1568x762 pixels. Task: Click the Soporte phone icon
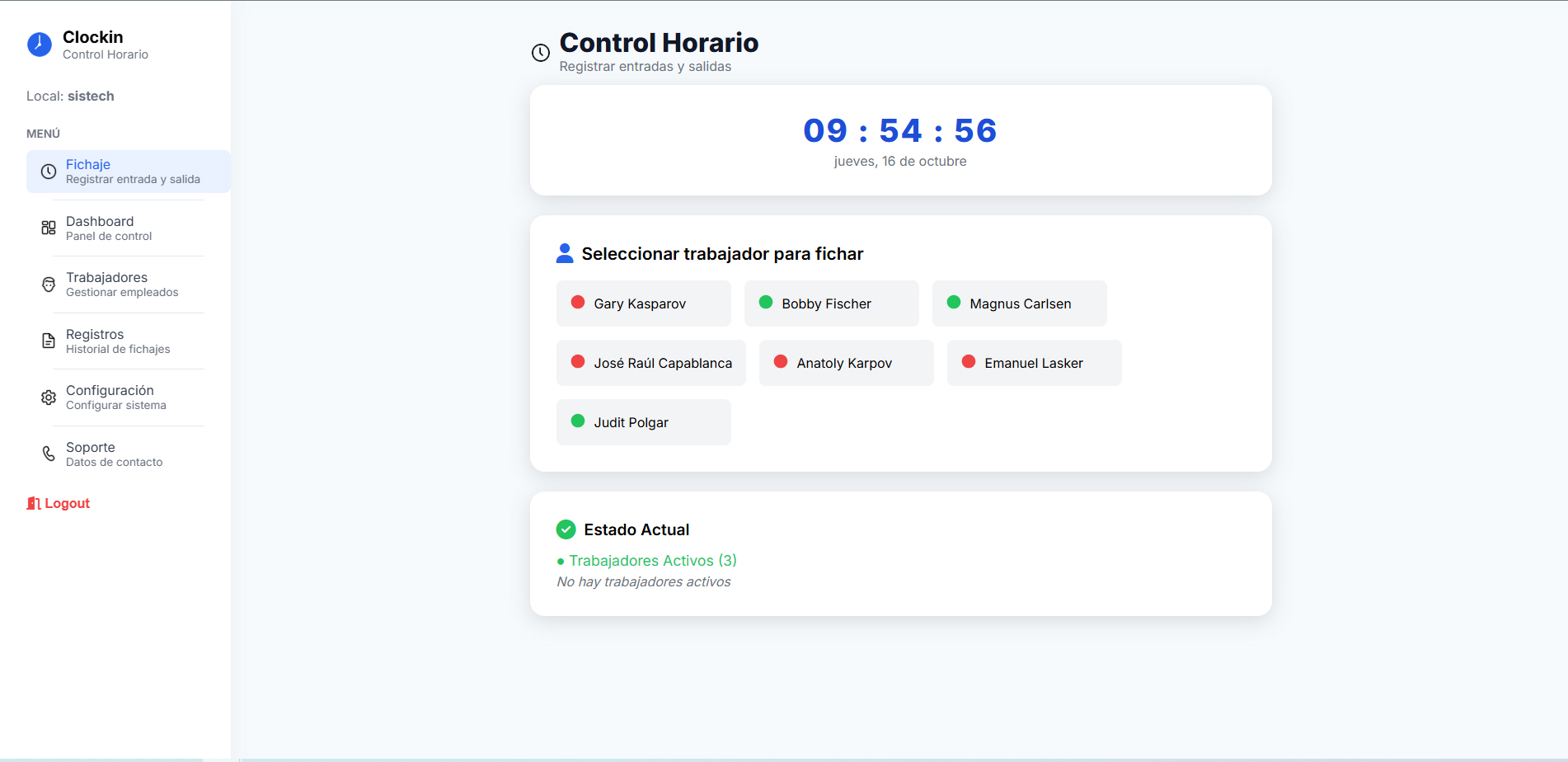point(49,454)
